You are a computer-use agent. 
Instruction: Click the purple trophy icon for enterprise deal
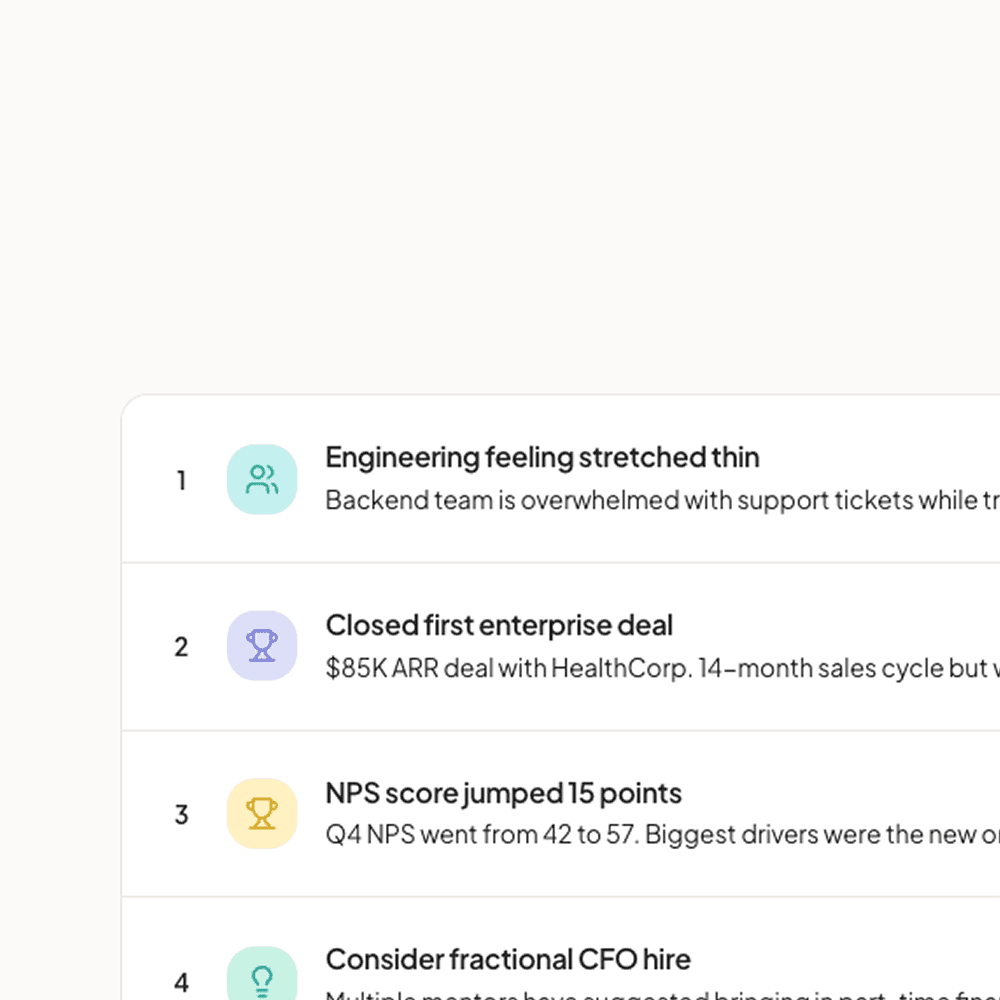coord(262,646)
